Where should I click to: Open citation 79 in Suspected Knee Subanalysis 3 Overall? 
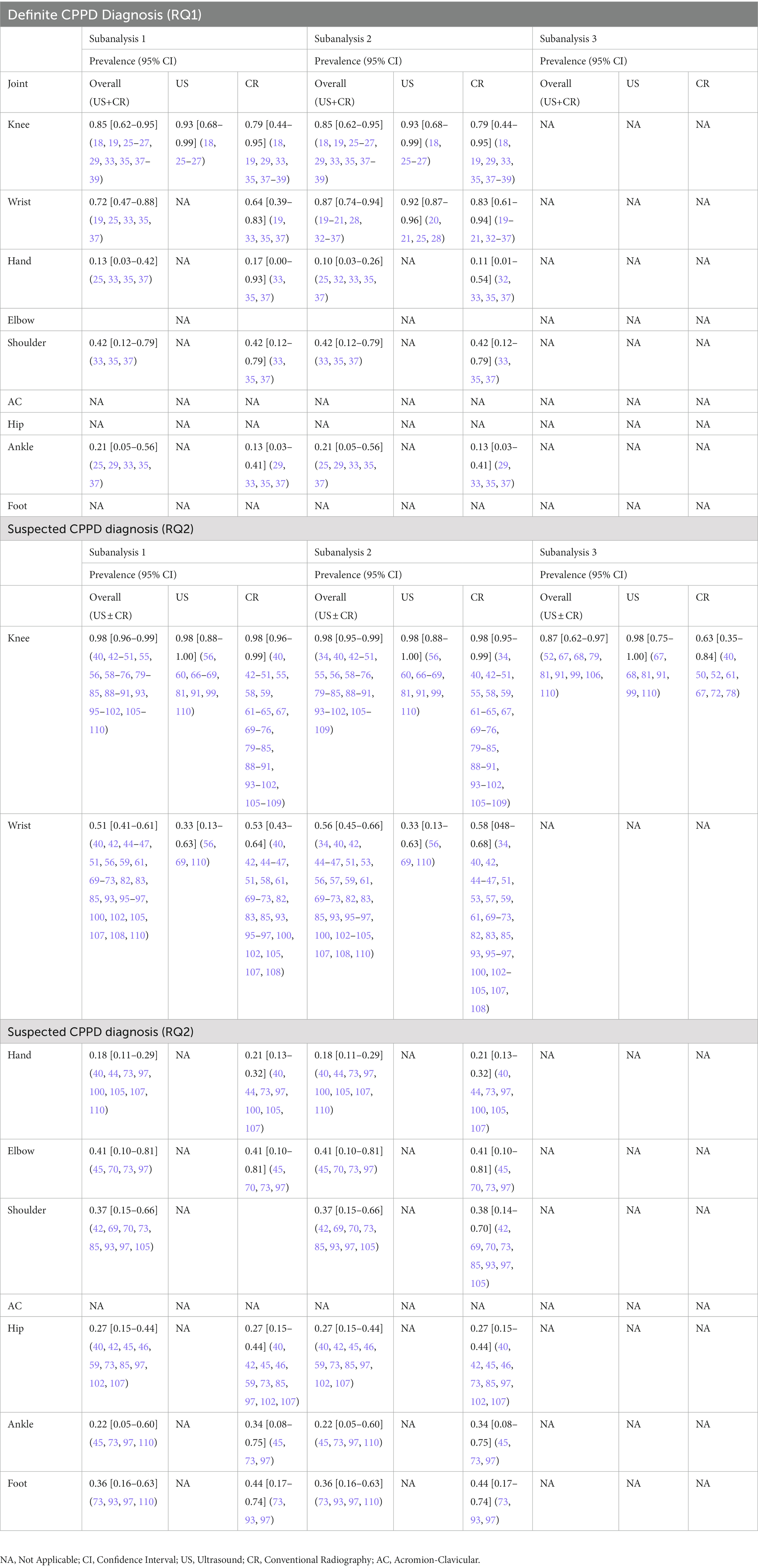point(594,656)
